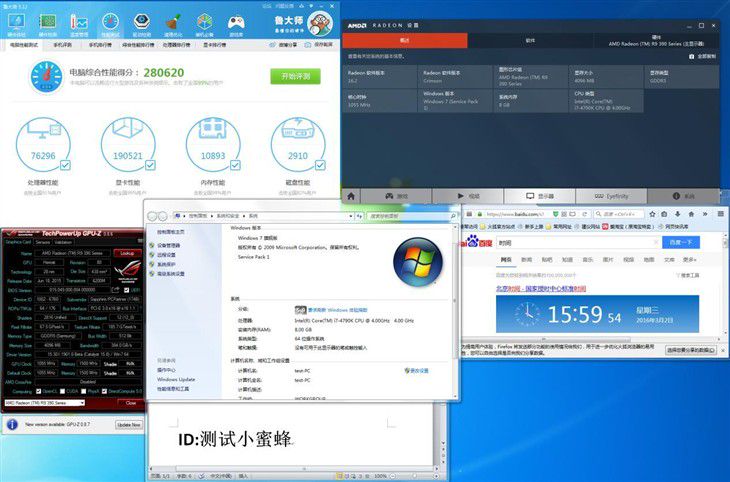730x482 pixels.
Task: Switch Ludashi to 手机评测 tab
Action: click(62, 45)
